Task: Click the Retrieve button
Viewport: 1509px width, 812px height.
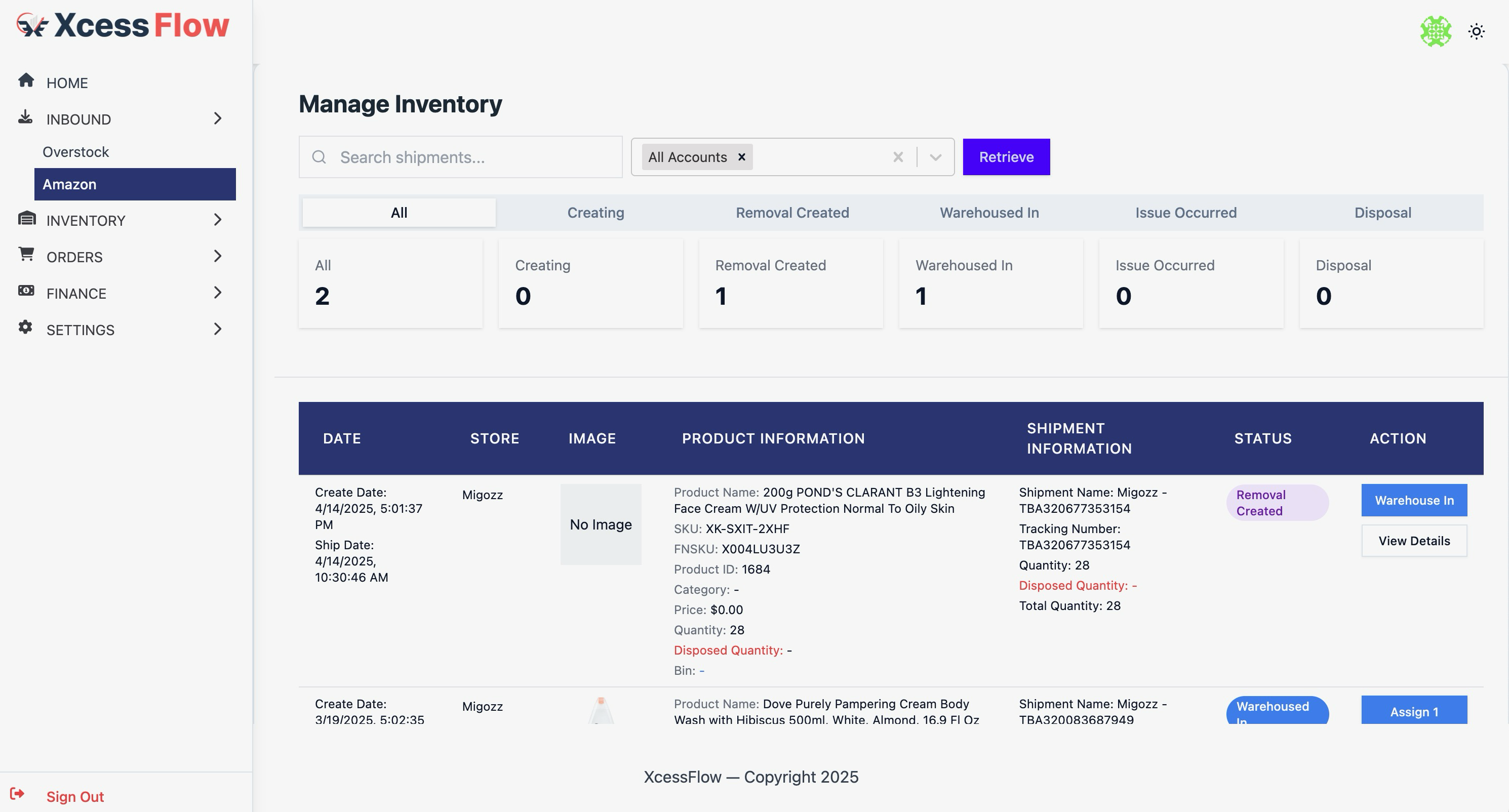Action: (x=1006, y=157)
